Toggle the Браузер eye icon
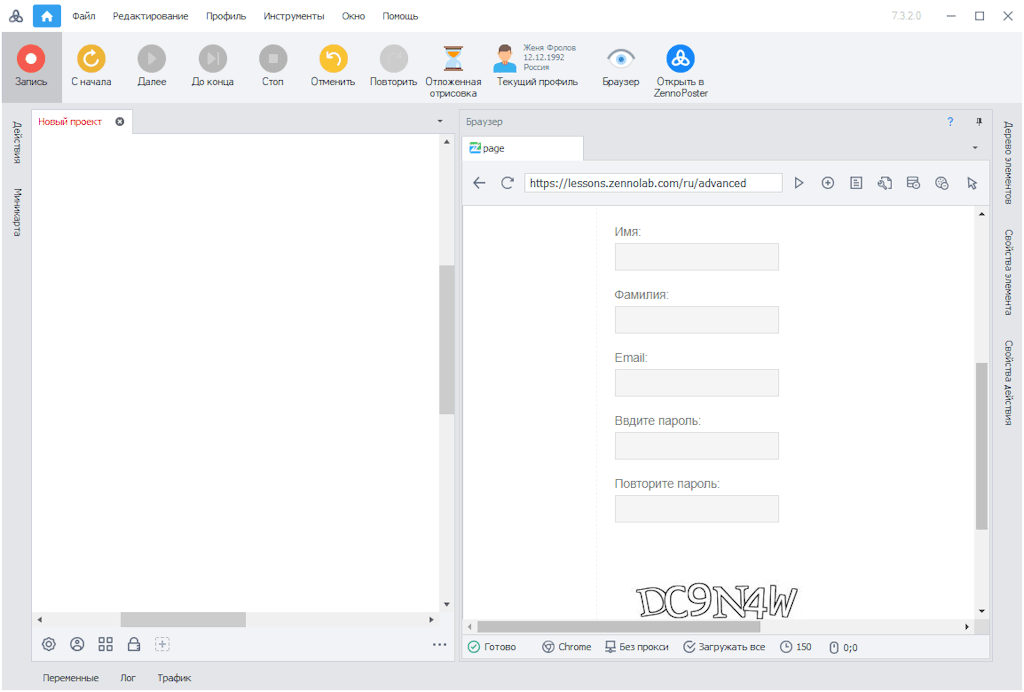The image size is (1024, 692). click(621, 59)
